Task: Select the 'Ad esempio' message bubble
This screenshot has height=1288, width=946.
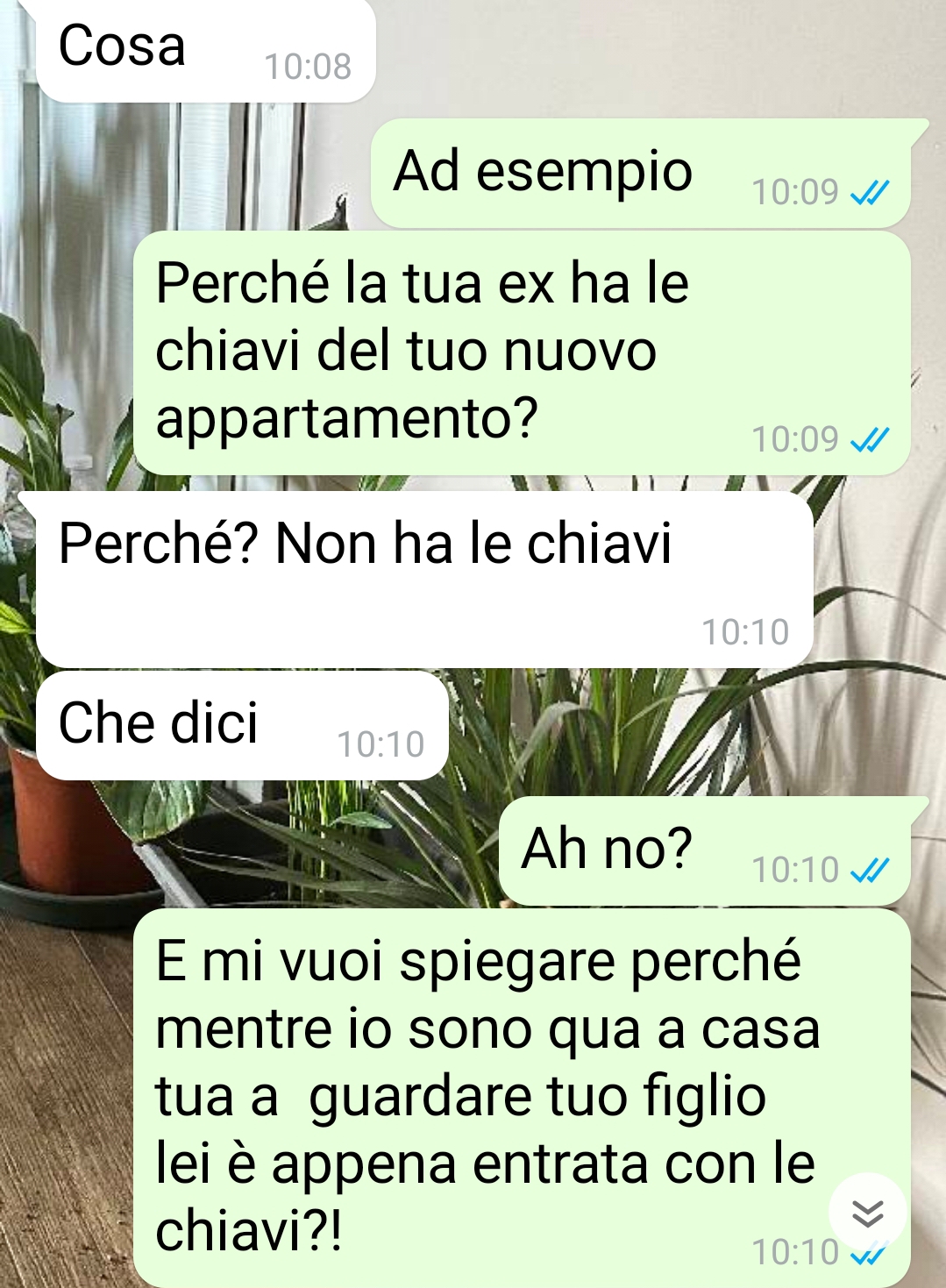Action: click(x=641, y=173)
